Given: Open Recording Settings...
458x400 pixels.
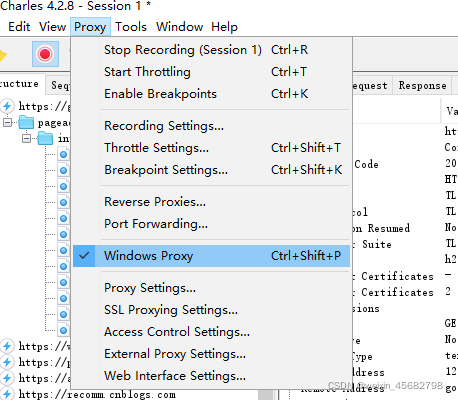Looking at the screenshot, I should coord(211,126).
